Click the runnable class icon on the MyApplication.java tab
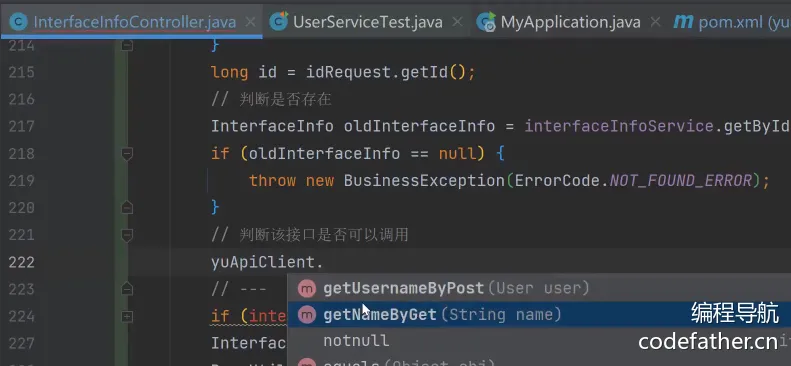791x366 pixels. [486, 22]
